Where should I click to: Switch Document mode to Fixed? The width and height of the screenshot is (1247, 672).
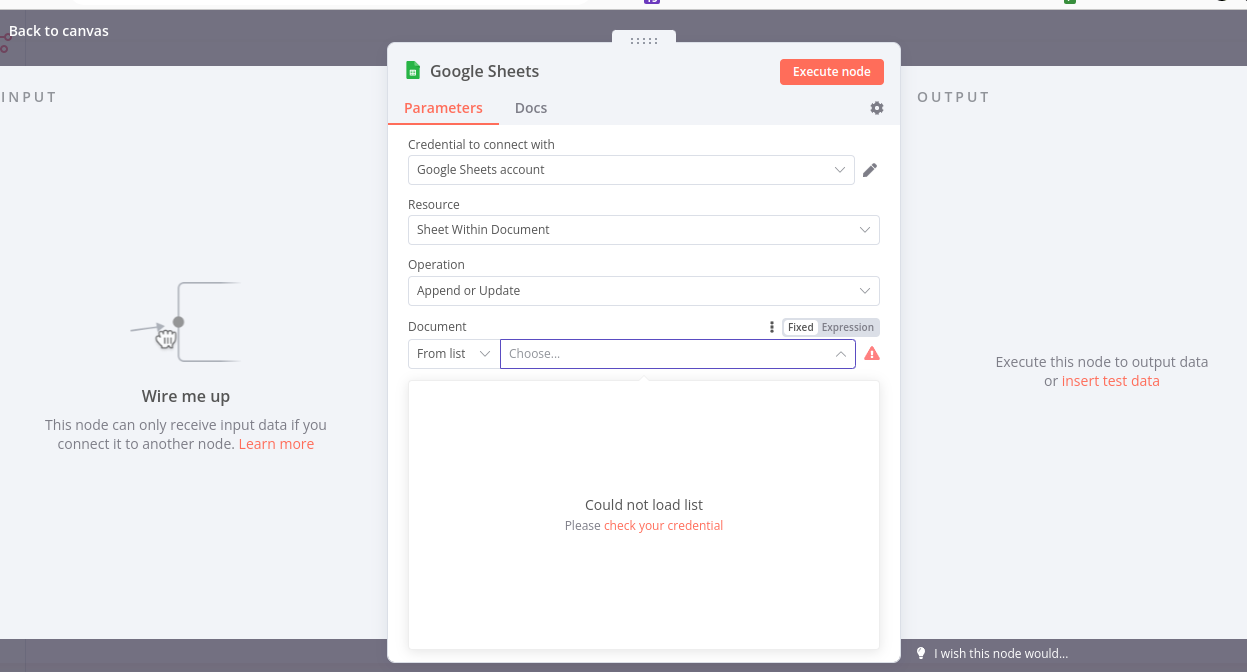tap(800, 327)
